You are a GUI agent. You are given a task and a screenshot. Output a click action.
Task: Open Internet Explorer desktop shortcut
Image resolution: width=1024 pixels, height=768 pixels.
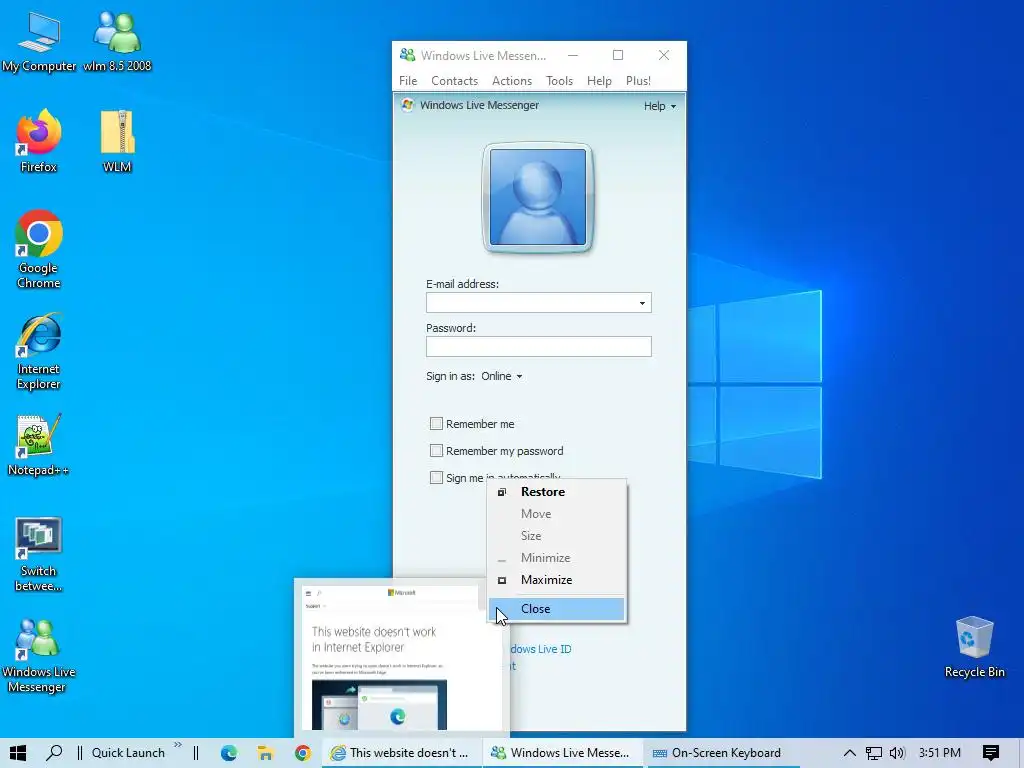[39, 351]
